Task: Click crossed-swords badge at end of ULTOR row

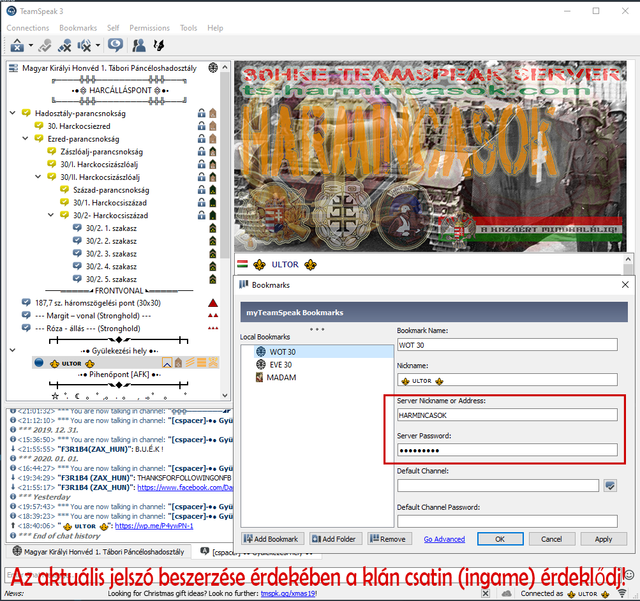Action: click(x=213, y=363)
